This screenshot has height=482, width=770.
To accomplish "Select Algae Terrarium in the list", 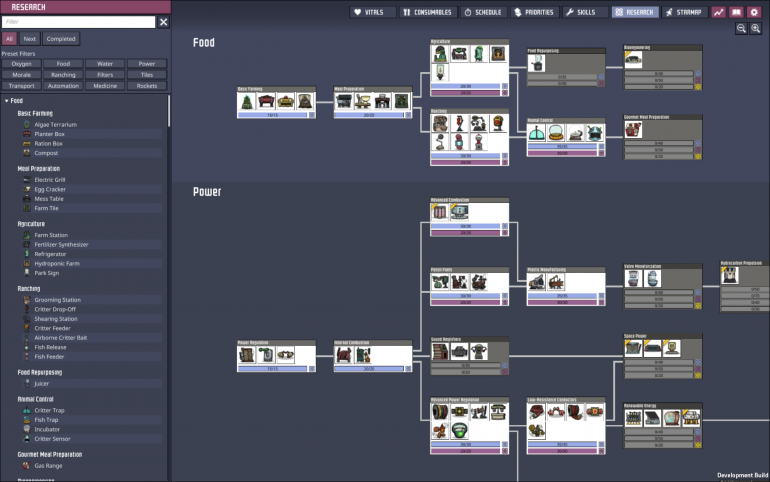I will 92,125.
